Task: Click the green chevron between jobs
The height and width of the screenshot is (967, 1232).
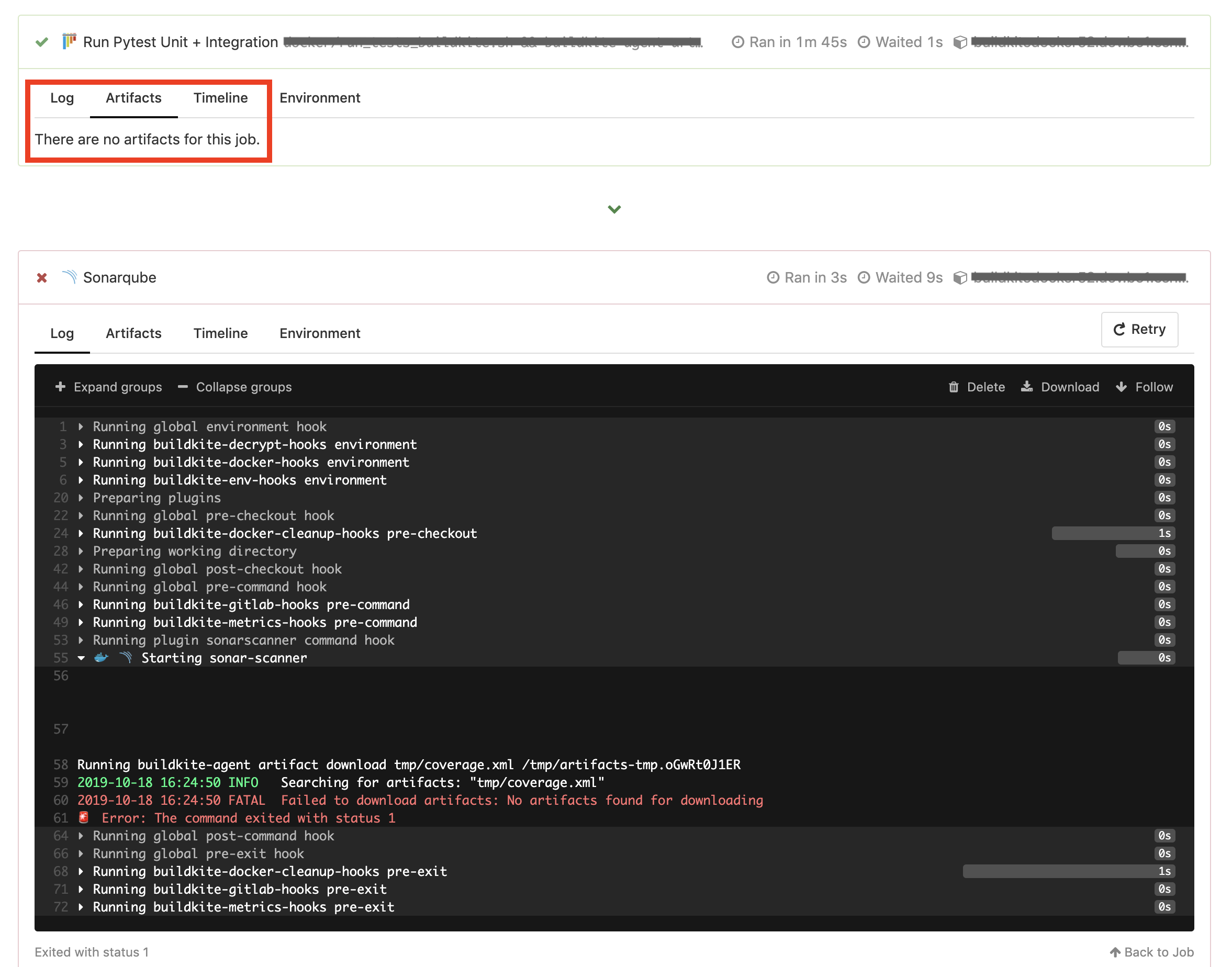Action: click(614, 209)
